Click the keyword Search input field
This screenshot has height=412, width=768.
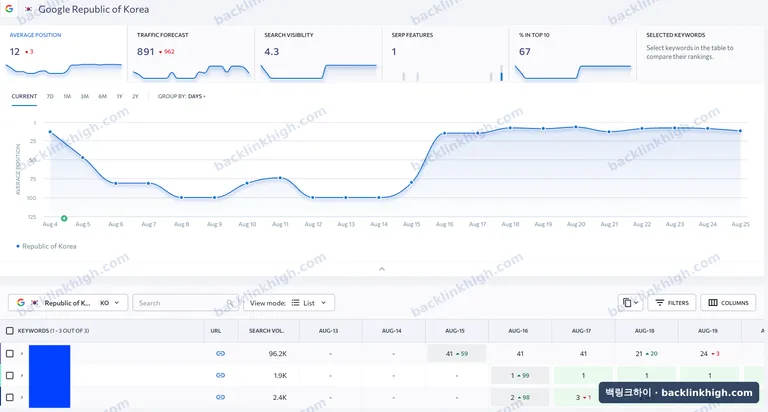[185, 303]
